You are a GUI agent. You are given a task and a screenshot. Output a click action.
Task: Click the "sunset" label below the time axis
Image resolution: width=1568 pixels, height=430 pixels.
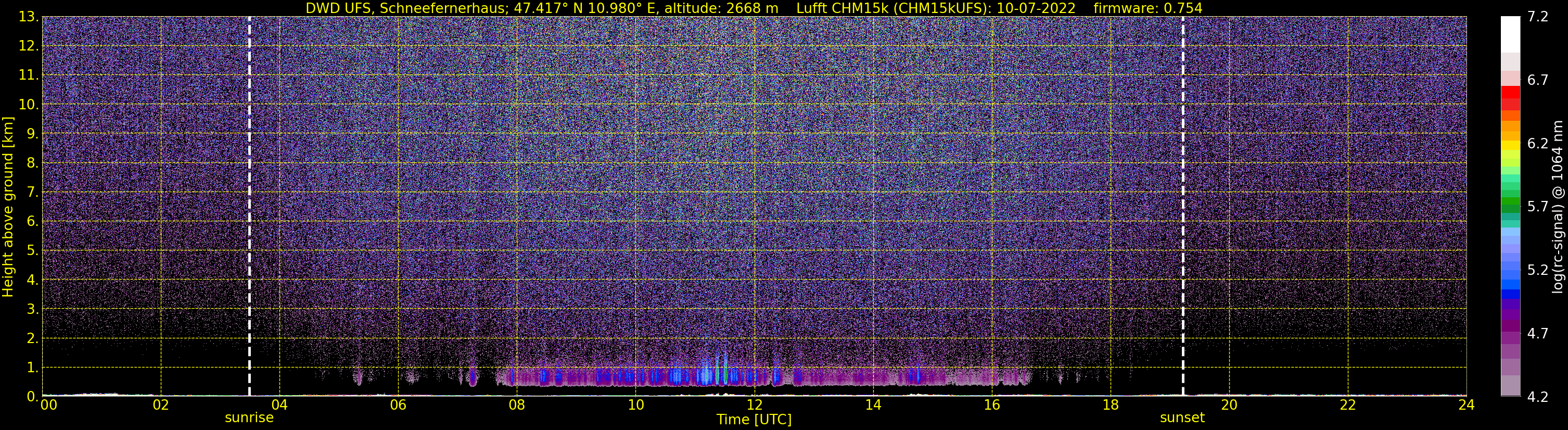tap(1182, 418)
